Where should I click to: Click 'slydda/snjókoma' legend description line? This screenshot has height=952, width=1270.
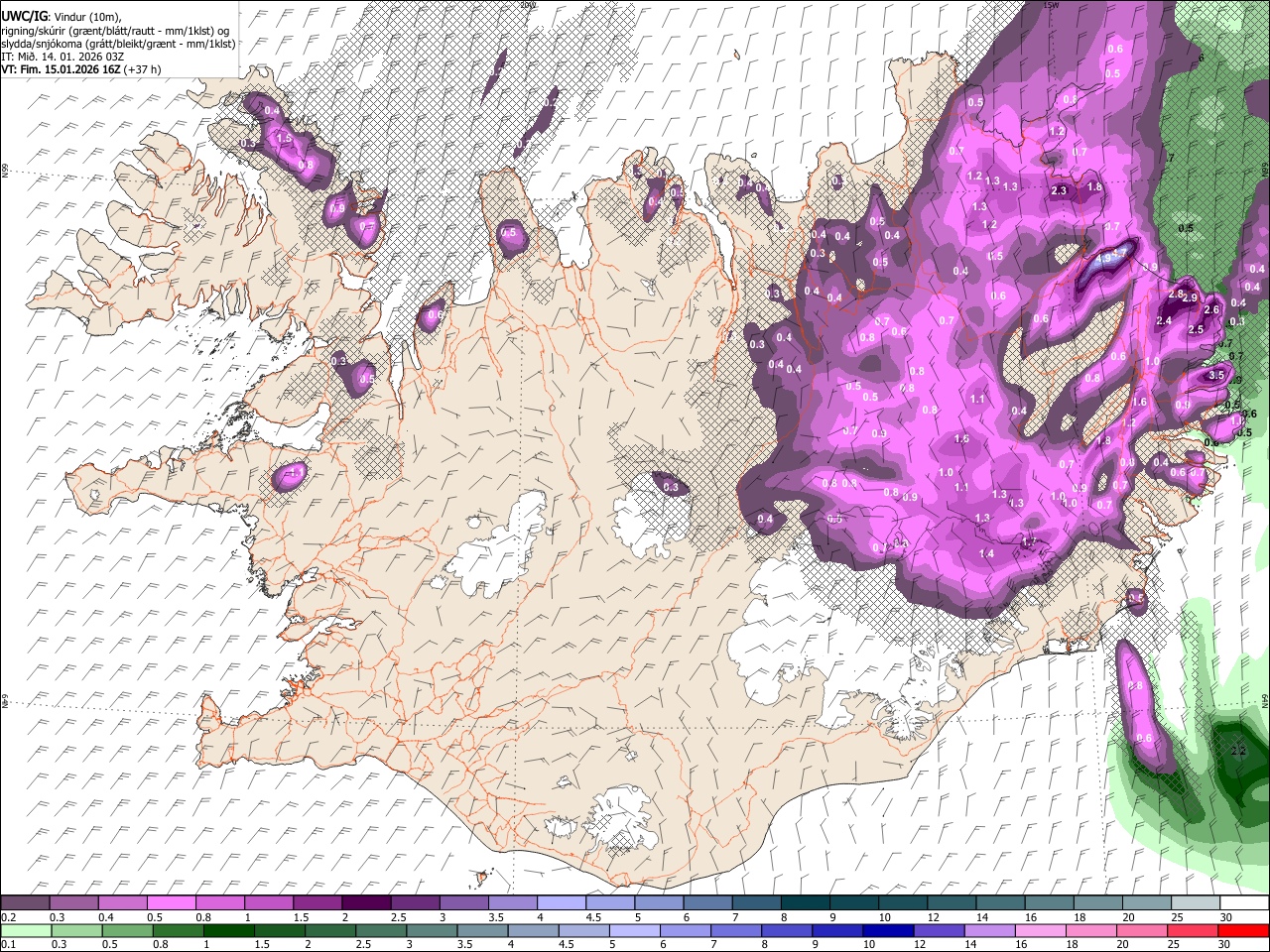118,44
